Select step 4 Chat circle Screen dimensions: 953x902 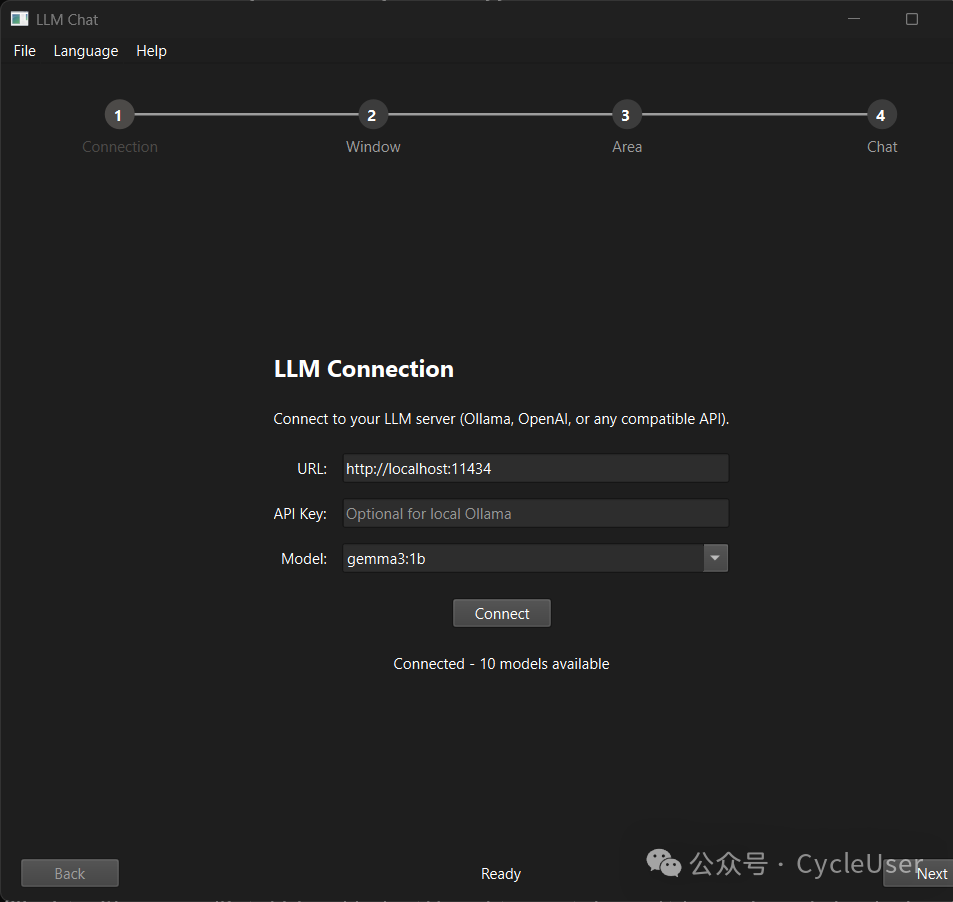pos(881,115)
